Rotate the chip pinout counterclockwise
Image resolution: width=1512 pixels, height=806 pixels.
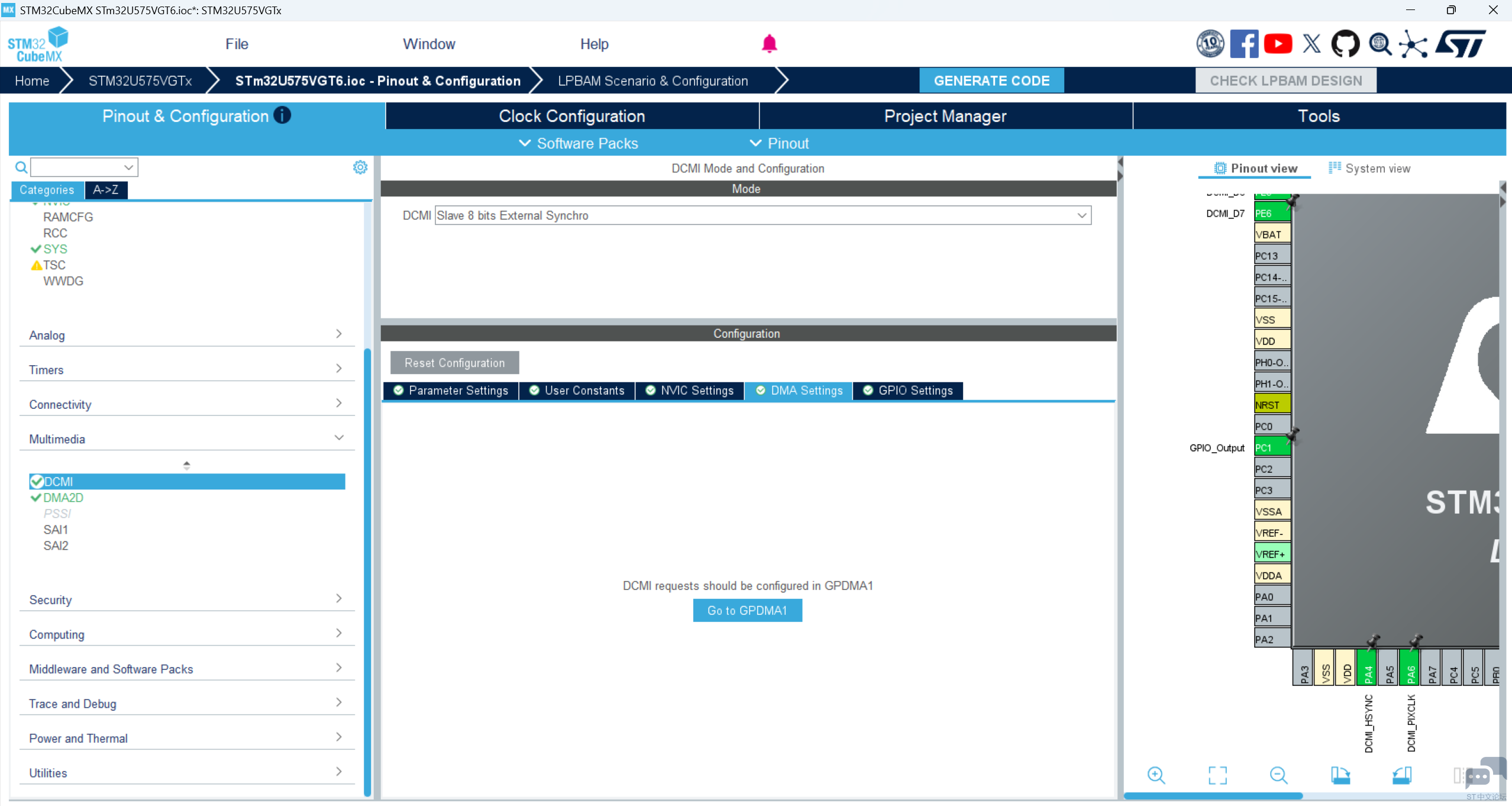click(x=1402, y=775)
